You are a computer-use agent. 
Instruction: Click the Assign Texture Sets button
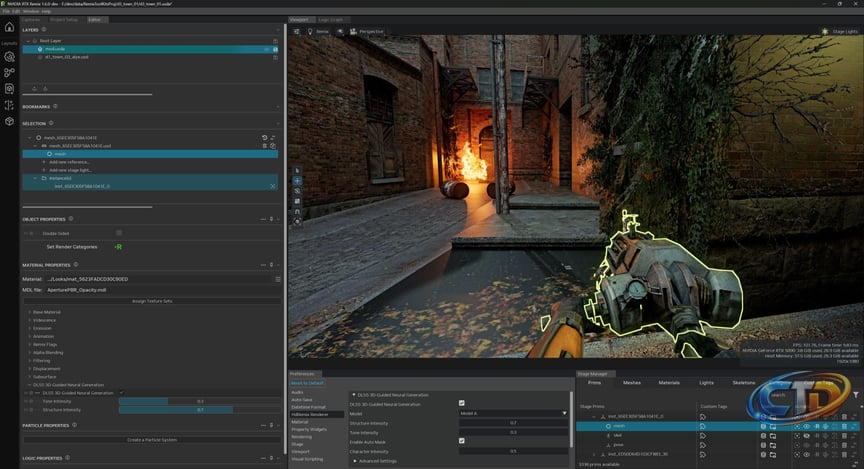coord(152,301)
